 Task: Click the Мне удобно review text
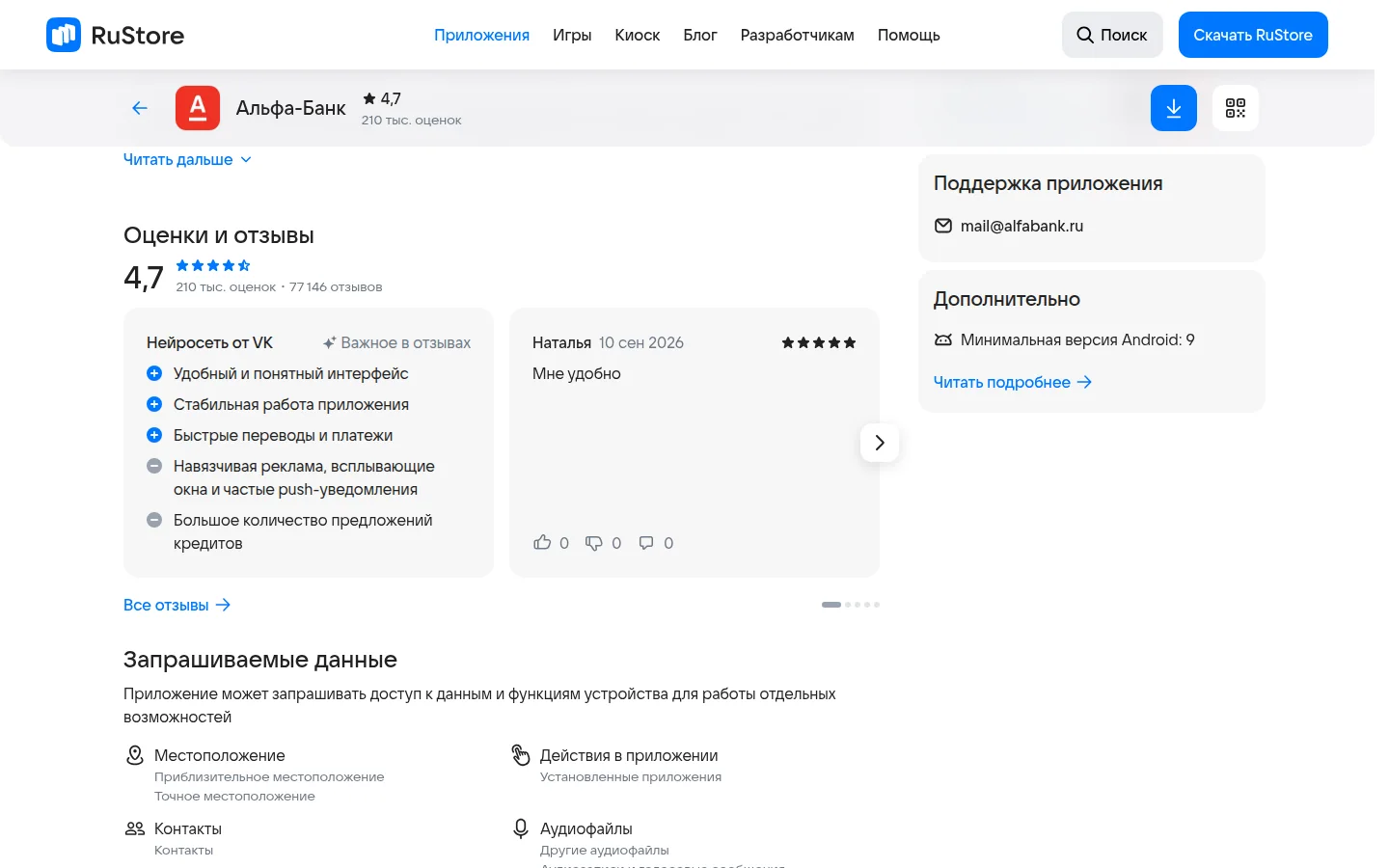click(x=577, y=373)
